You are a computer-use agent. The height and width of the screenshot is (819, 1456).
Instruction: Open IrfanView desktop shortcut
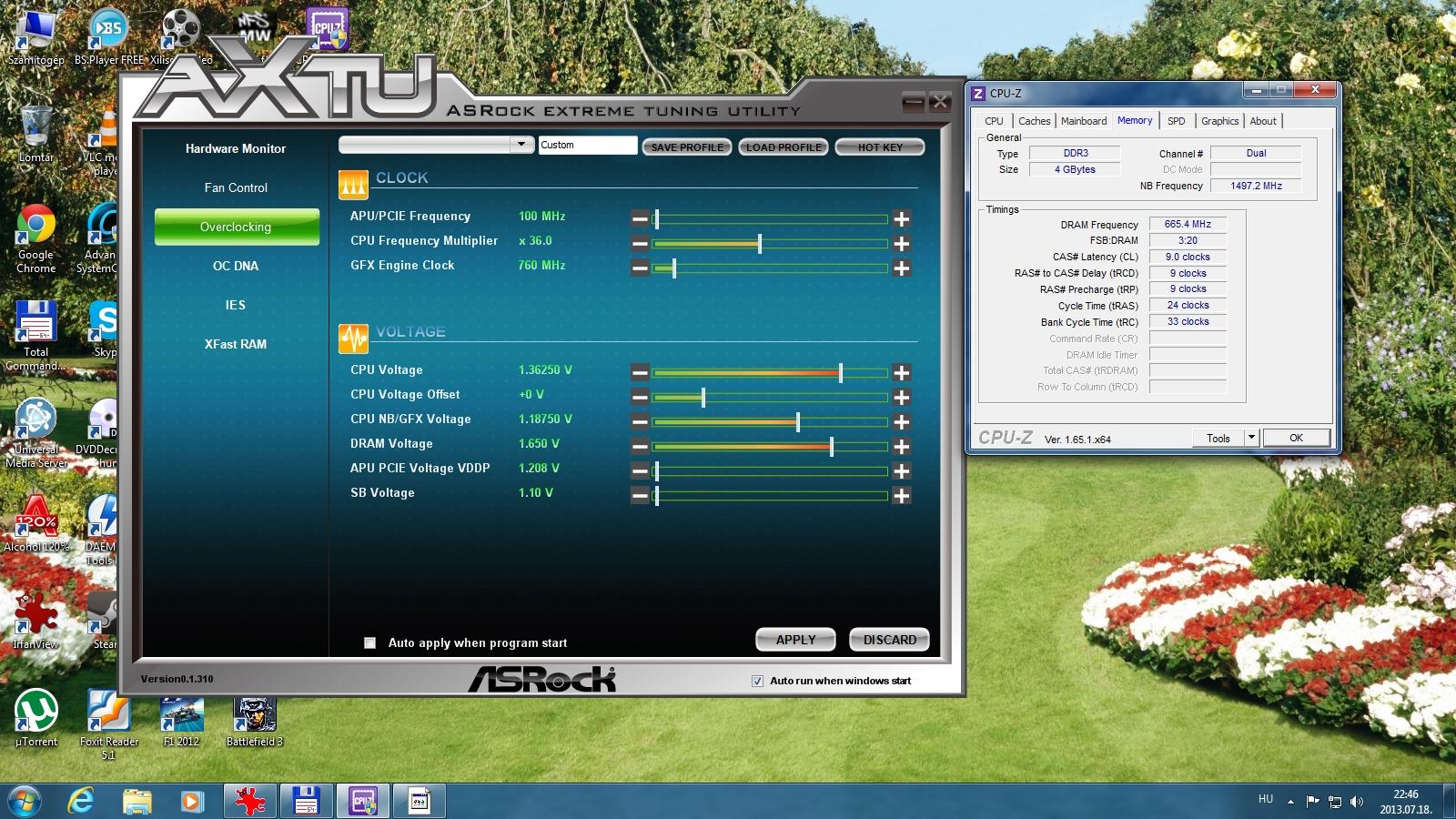(36, 621)
